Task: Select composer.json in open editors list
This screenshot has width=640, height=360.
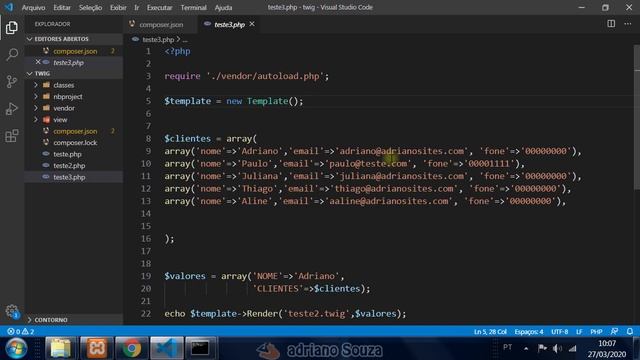Action: [x=75, y=51]
